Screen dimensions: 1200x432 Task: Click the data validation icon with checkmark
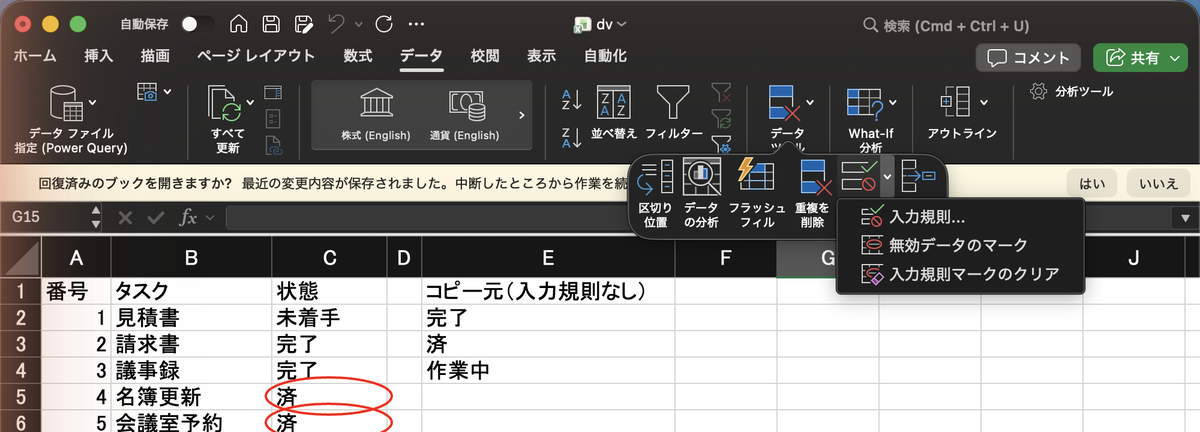pyautogui.click(x=859, y=177)
